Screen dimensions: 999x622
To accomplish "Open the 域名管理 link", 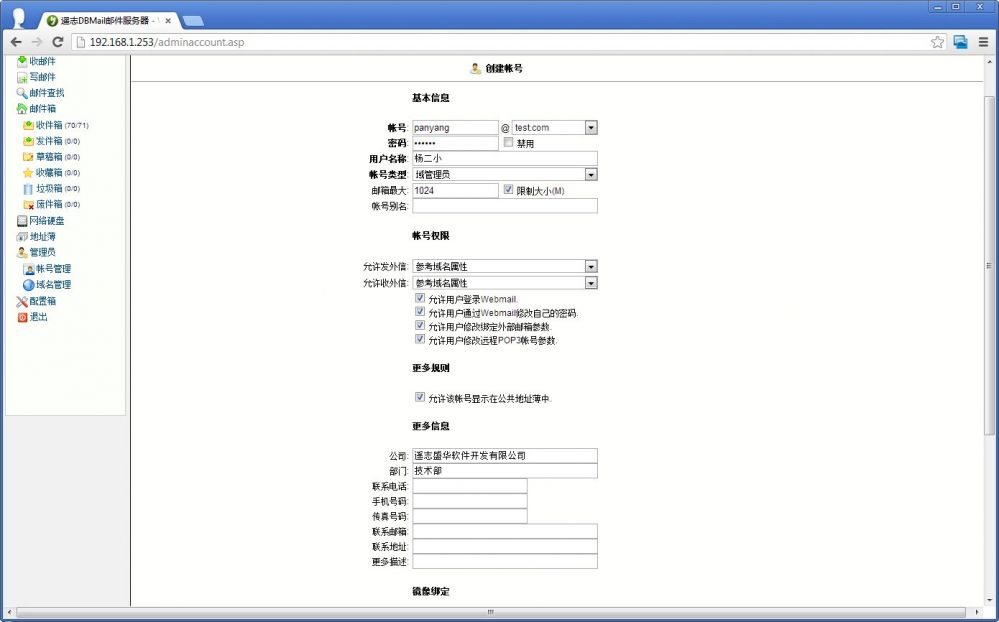I will (x=53, y=285).
